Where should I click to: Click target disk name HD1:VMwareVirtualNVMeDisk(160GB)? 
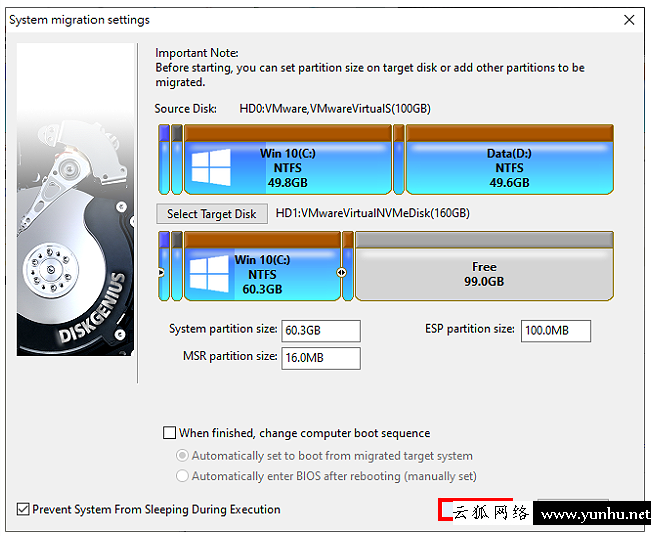point(372,213)
